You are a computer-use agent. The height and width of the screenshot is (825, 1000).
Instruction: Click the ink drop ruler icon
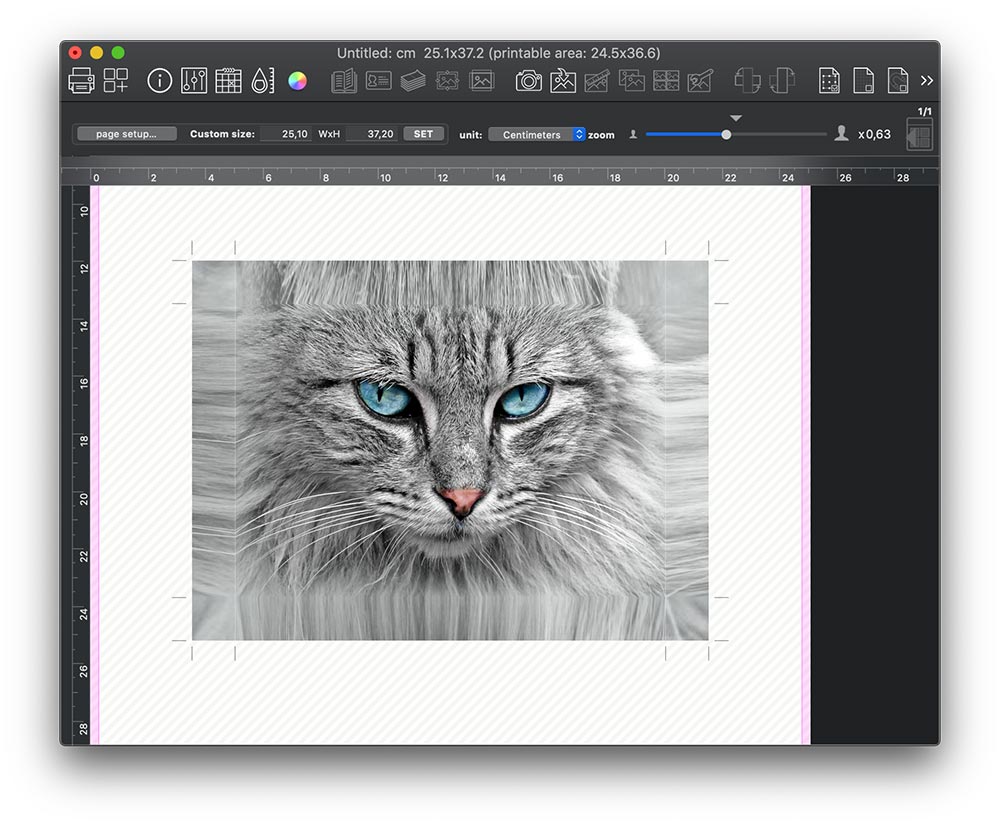262,81
